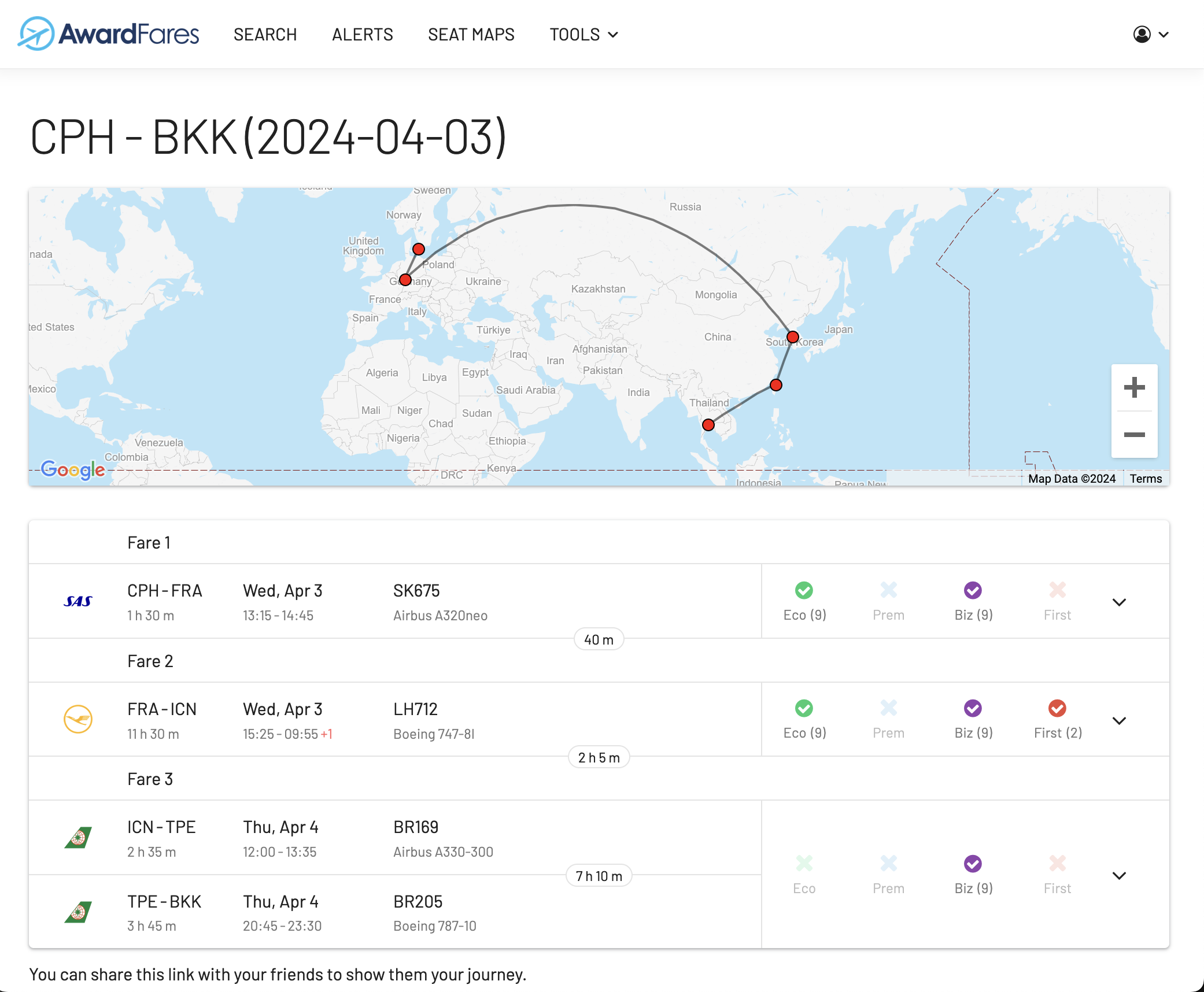Screen dimensions: 1204x992
Task: Click Eco unavailable icon in Fare 3
Action: click(804, 864)
